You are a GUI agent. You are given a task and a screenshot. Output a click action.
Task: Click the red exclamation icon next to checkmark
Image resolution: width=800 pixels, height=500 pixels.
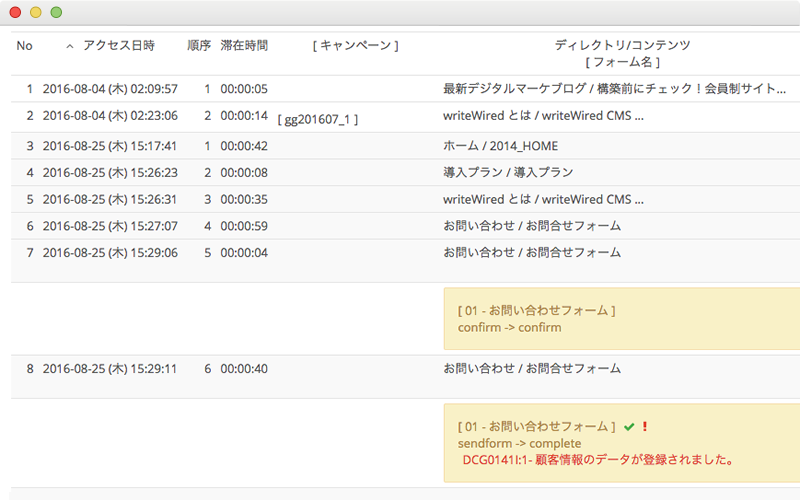coord(645,426)
